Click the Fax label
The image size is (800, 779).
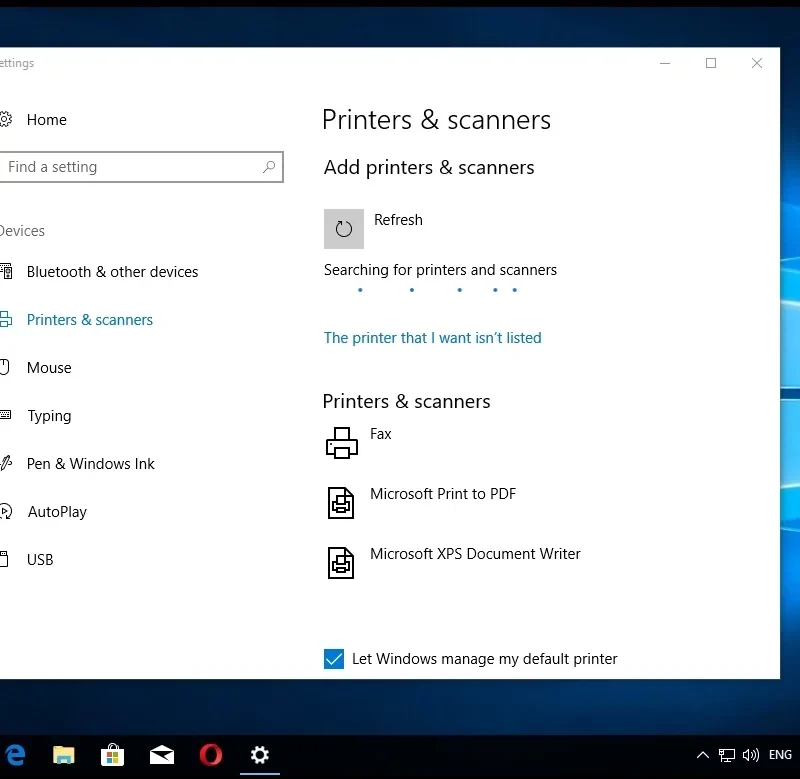(381, 434)
